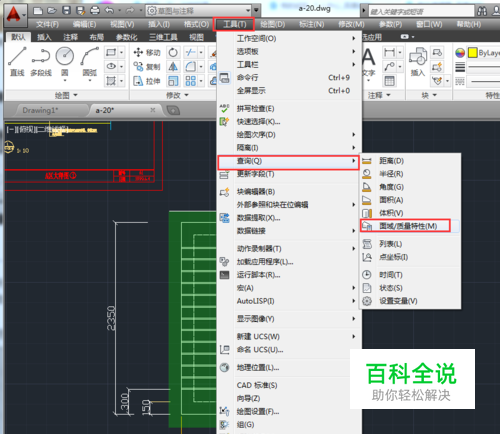The height and width of the screenshot is (434, 500).
Task: Choose Status 状态(S) from query submenu
Action: [x=411, y=288]
